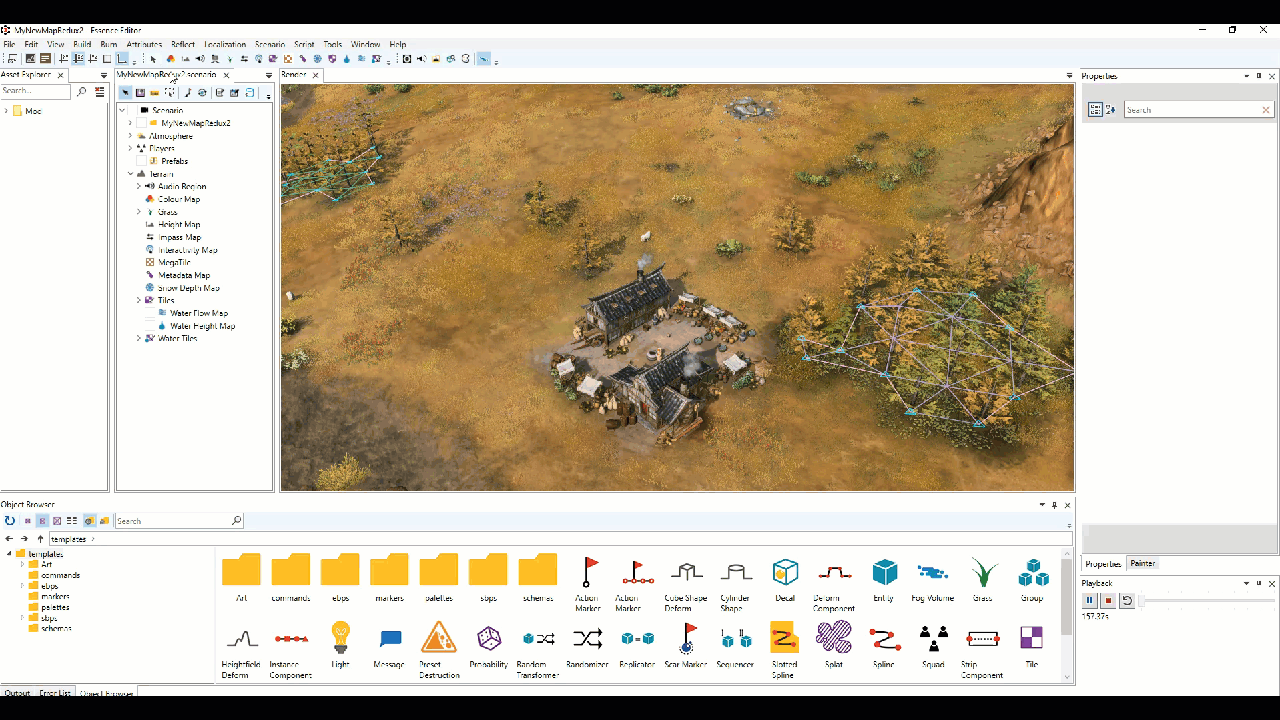Select the Light template icon
This screenshot has width=1280, height=720.
341,637
